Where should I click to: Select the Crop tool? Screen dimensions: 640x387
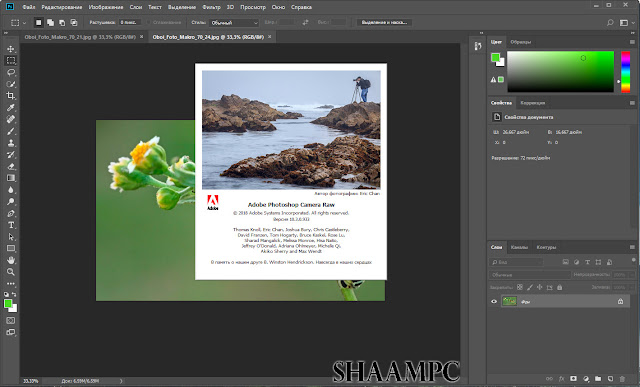[x=11, y=96]
